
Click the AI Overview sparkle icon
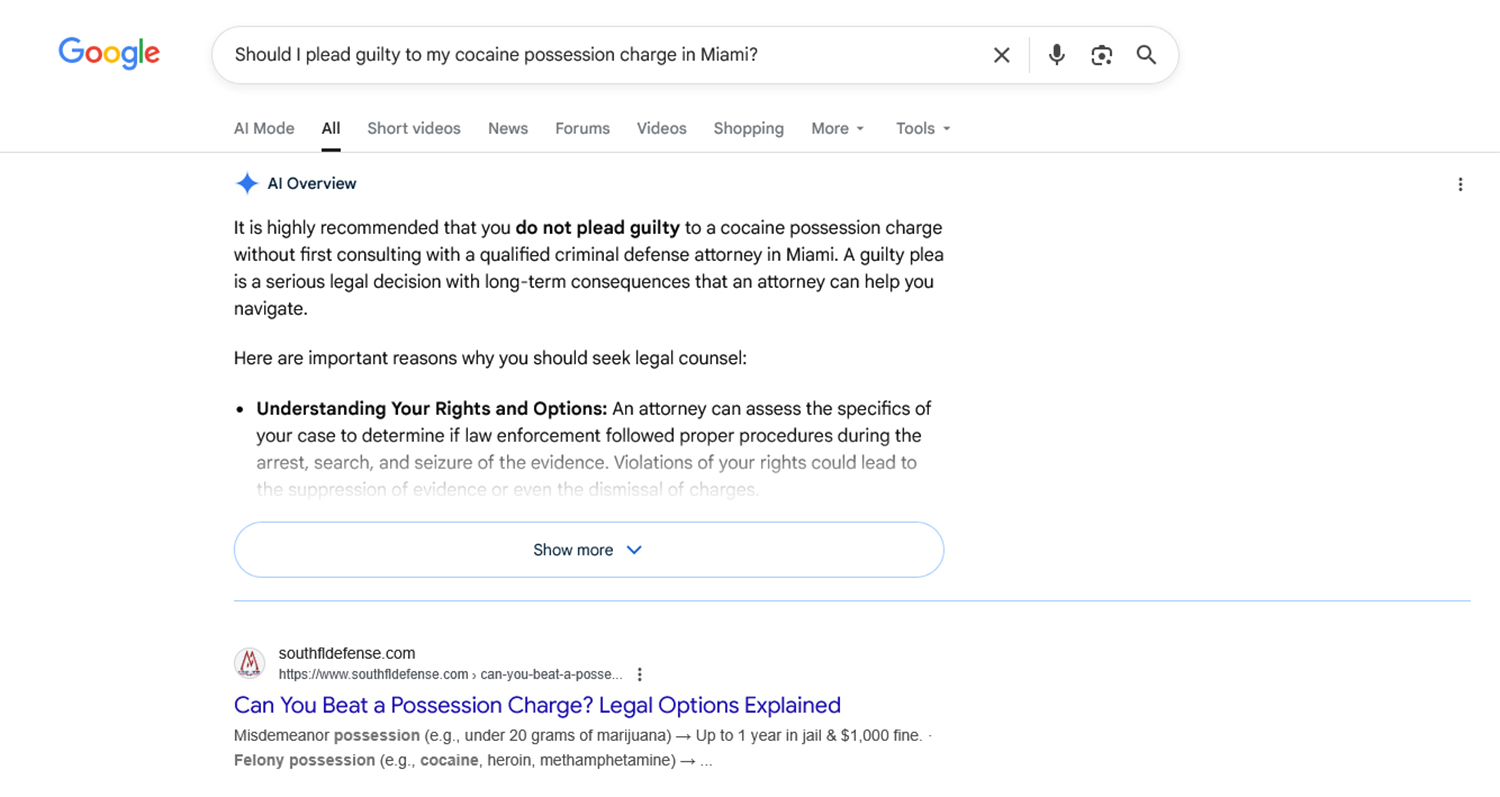click(x=246, y=183)
